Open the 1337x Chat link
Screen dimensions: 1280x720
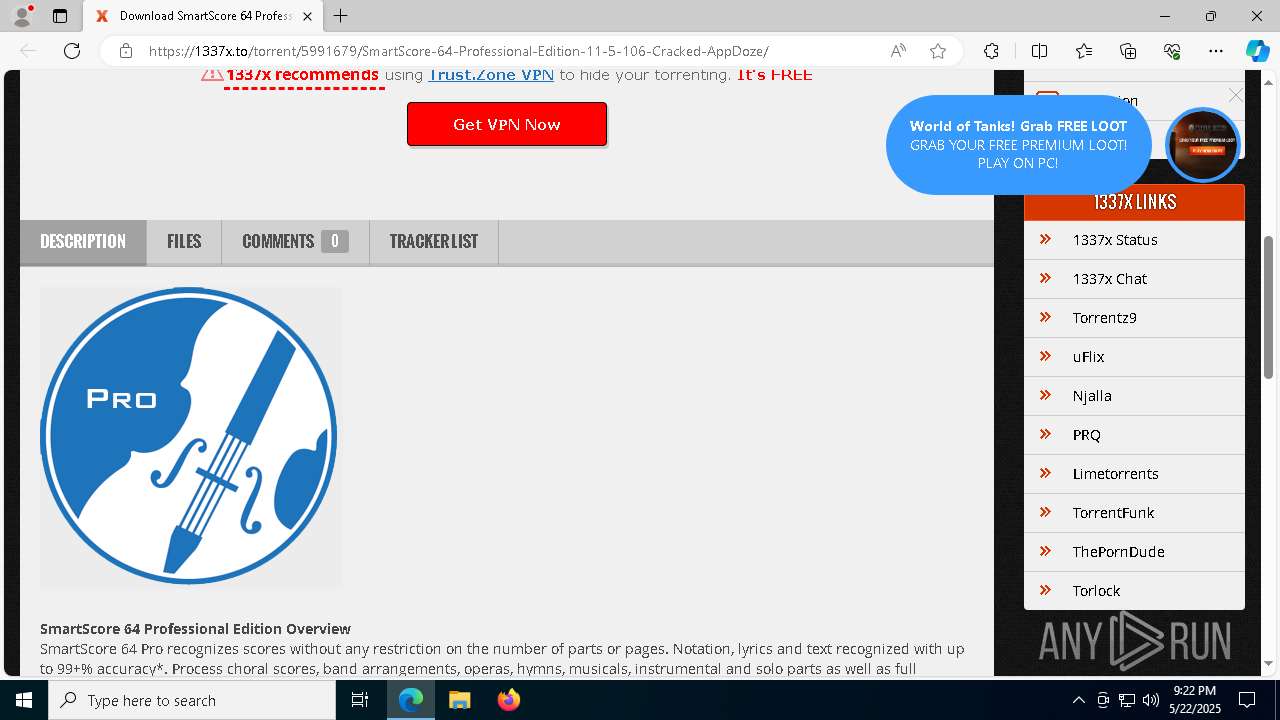1110,279
